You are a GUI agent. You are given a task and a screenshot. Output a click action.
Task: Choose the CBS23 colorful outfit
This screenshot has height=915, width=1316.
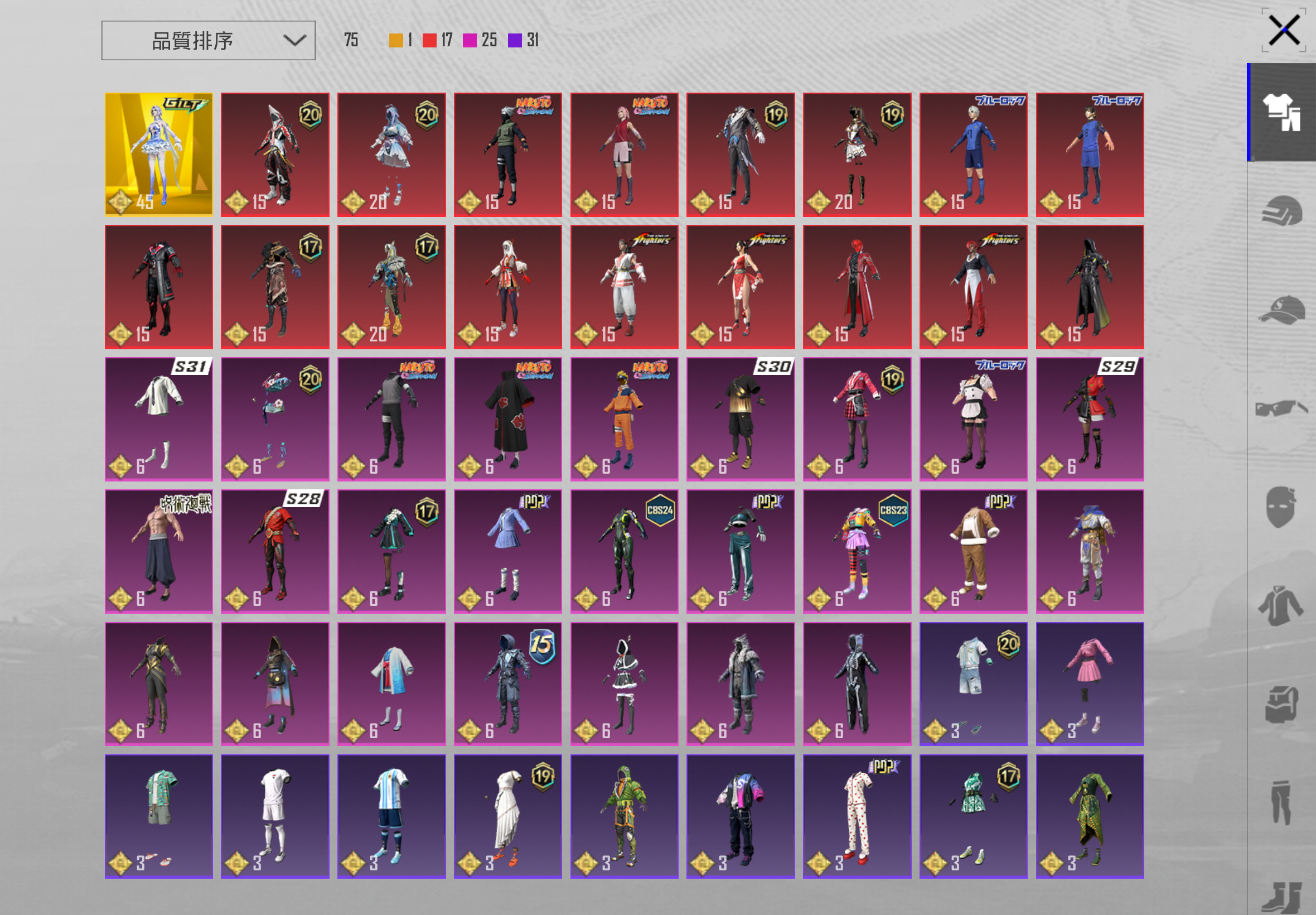pos(857,552)
